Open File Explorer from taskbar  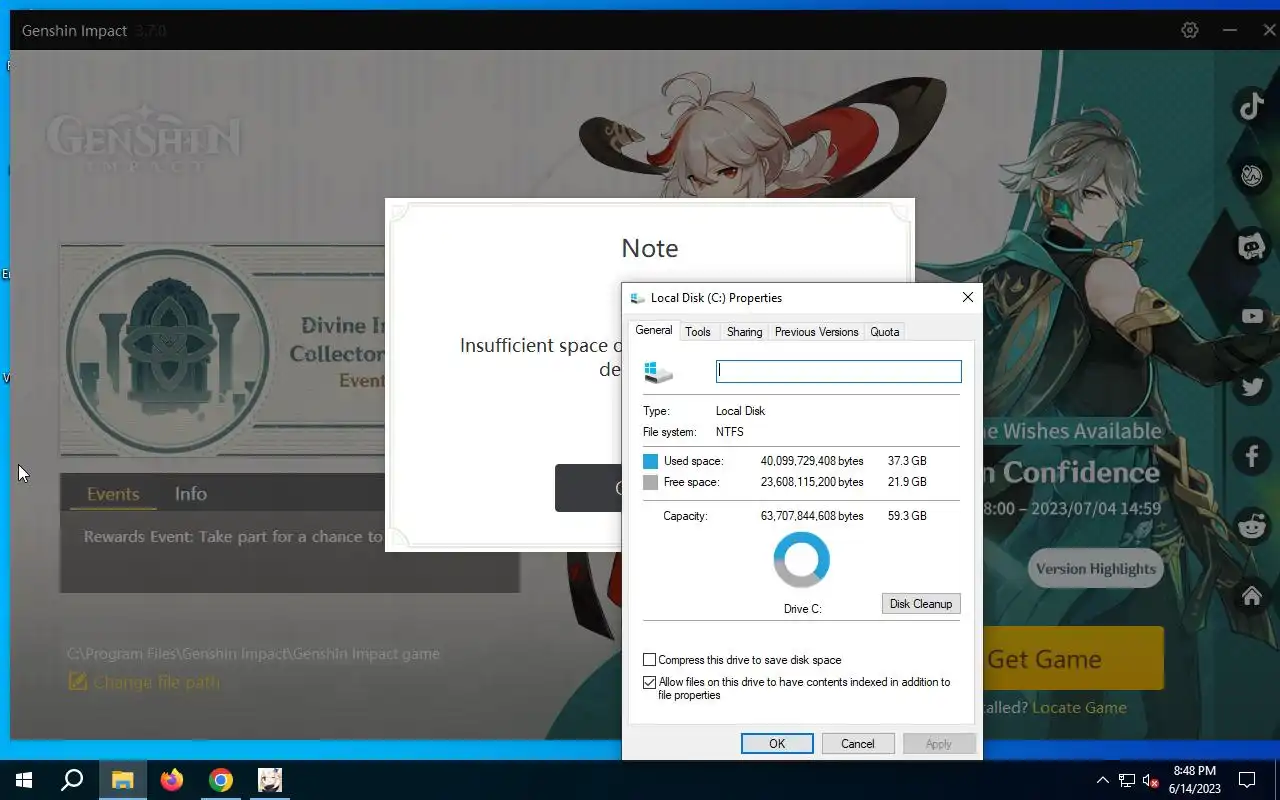[x=122, y=780]
